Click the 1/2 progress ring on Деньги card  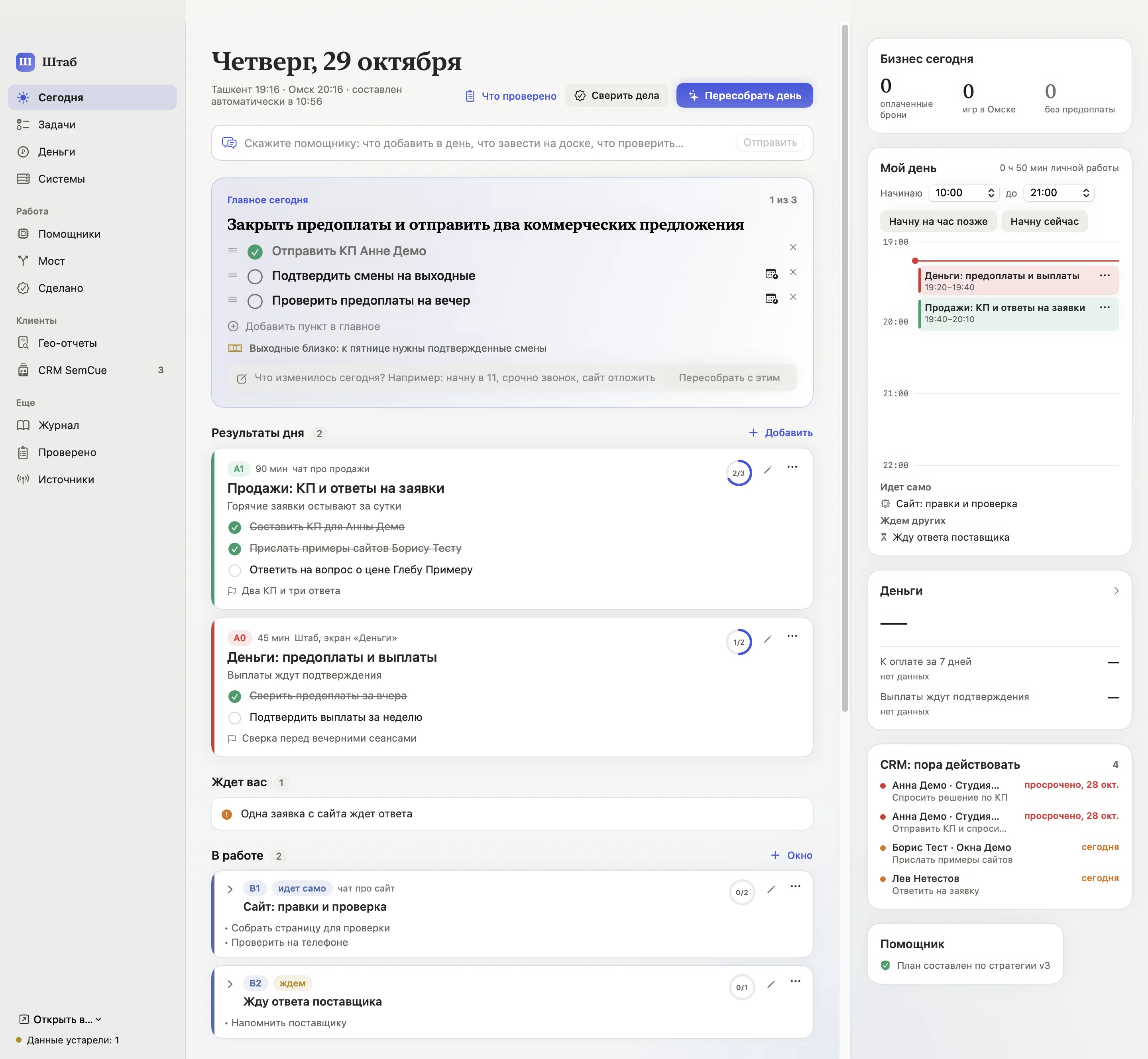coord(738,642)
